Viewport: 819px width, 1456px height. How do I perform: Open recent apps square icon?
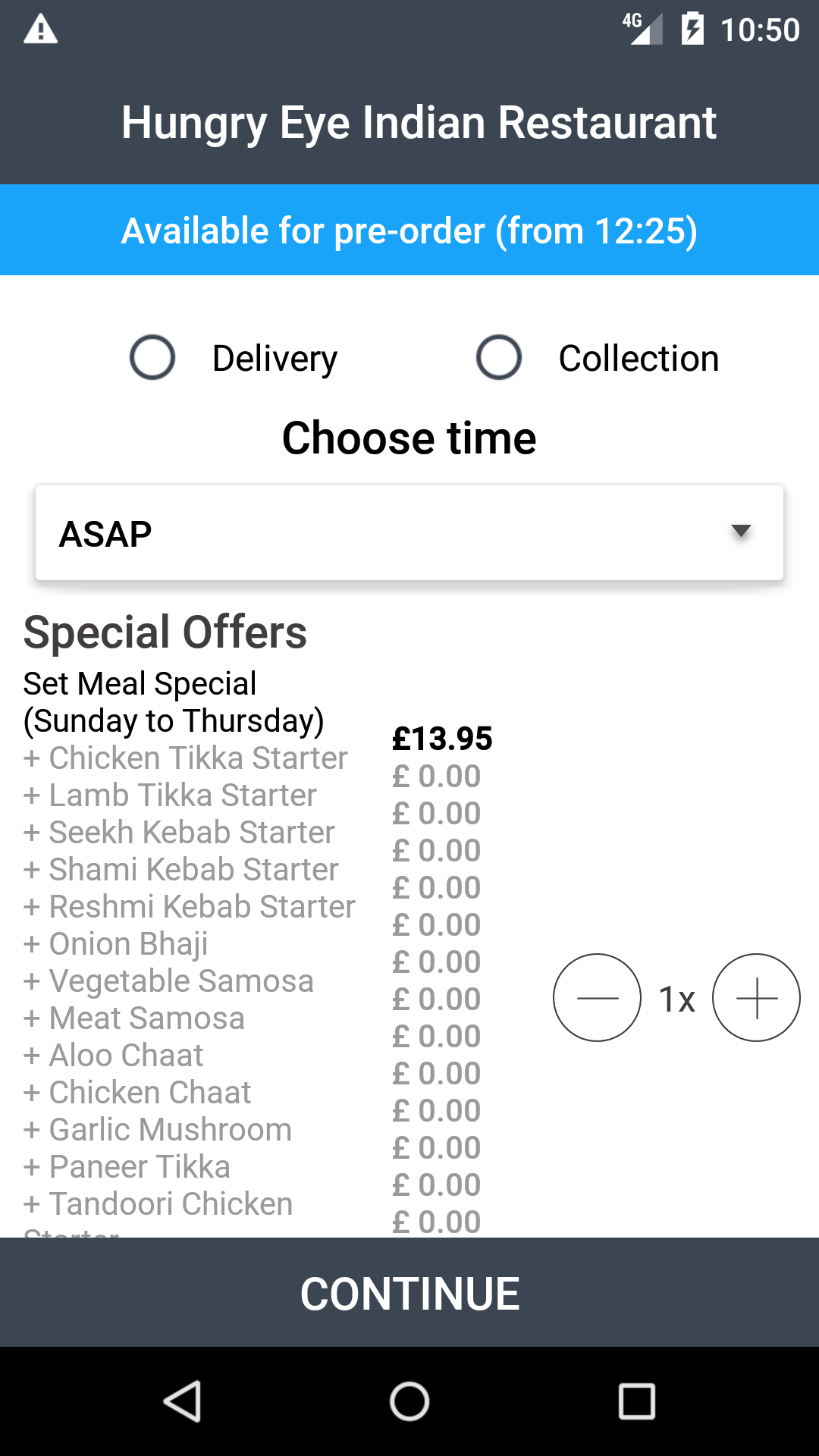(636, 1401)
